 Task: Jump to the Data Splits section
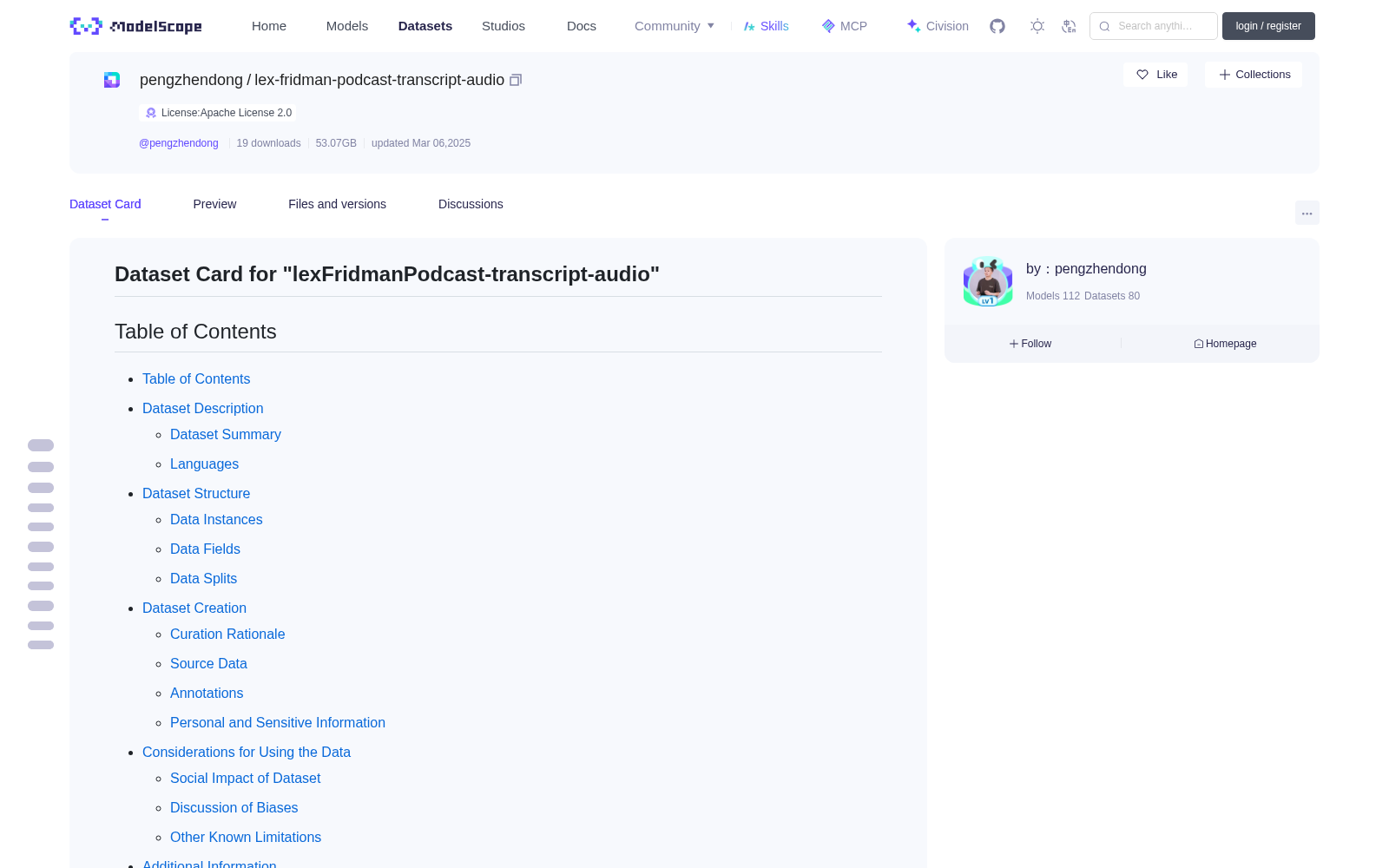click(204, 578)
